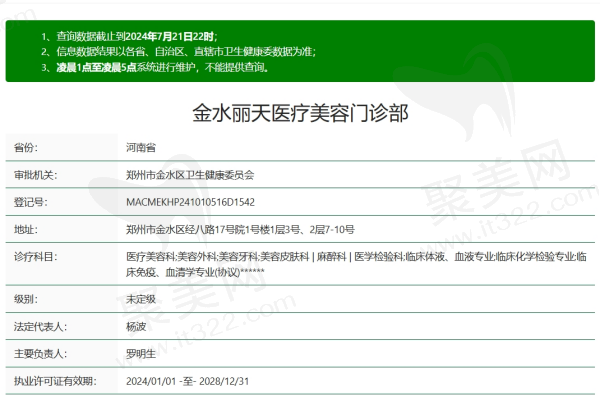Select registration number MACMEKHP241010516D1542
Screen dimensions: 600x396
(191, 202)
